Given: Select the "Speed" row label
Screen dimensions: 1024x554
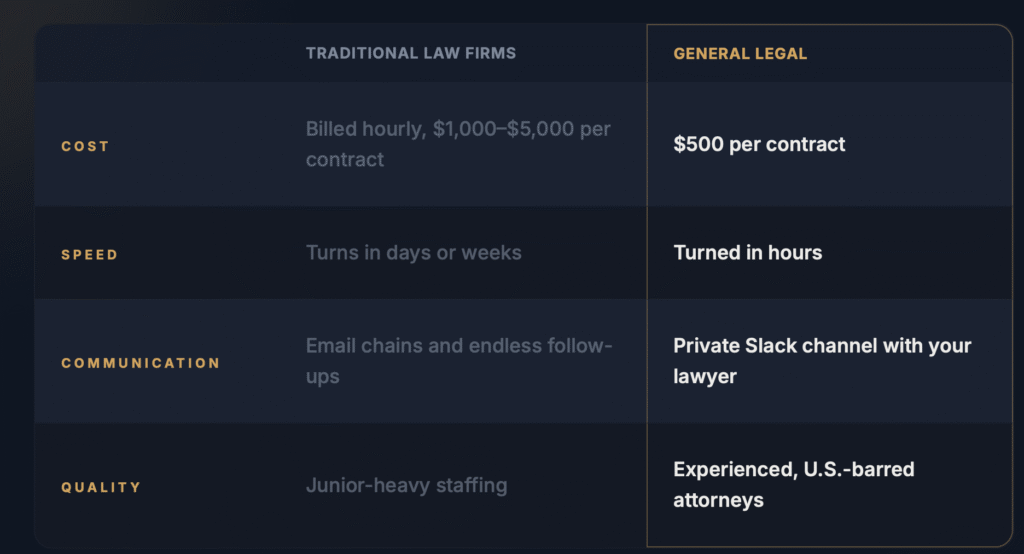Looking at the screenshot, I should click(x=90, y=255).
